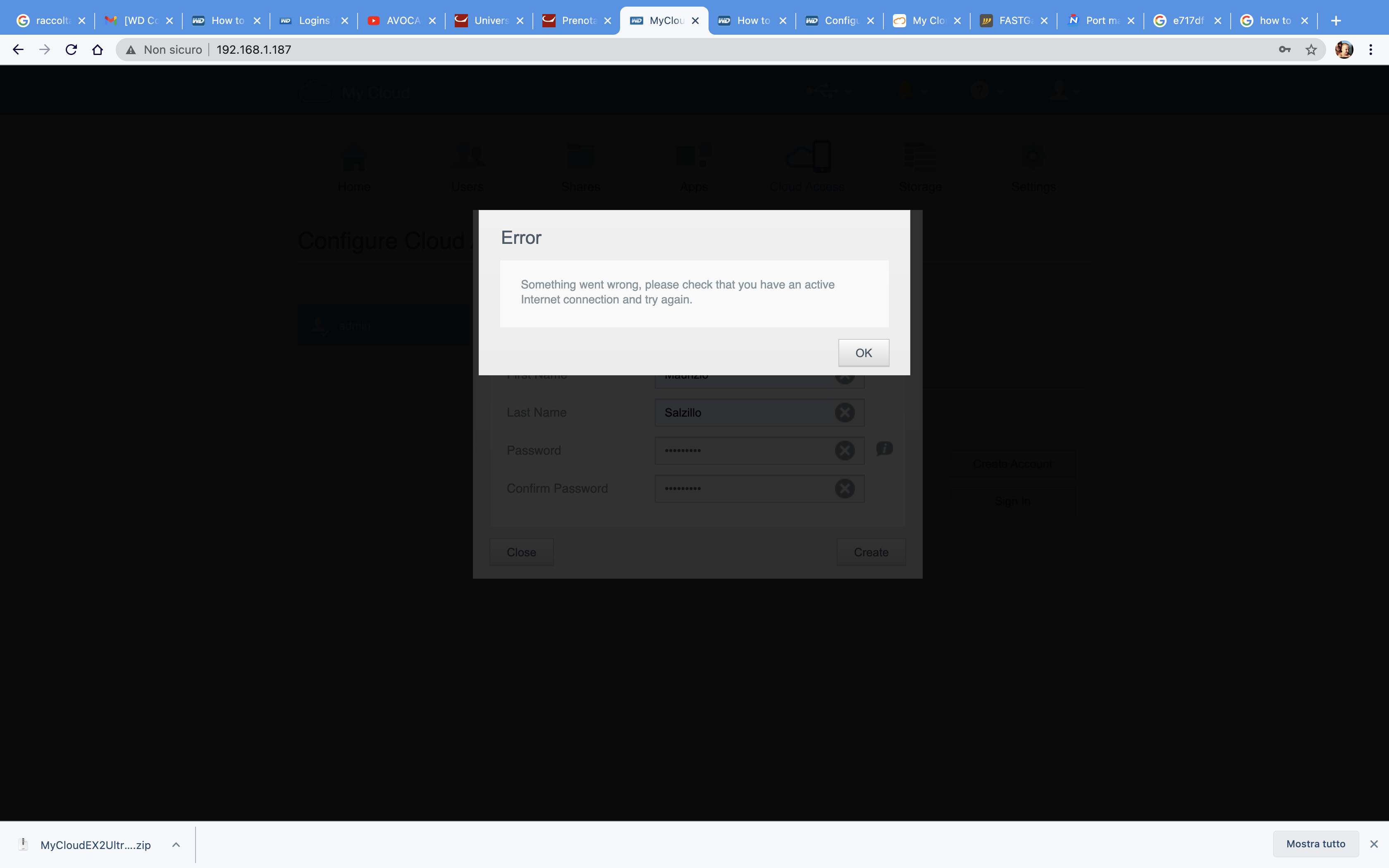Open the Chrome three-dot menu
Viewport: 1389px width, 868px height.
click(x=1371, y=50)
